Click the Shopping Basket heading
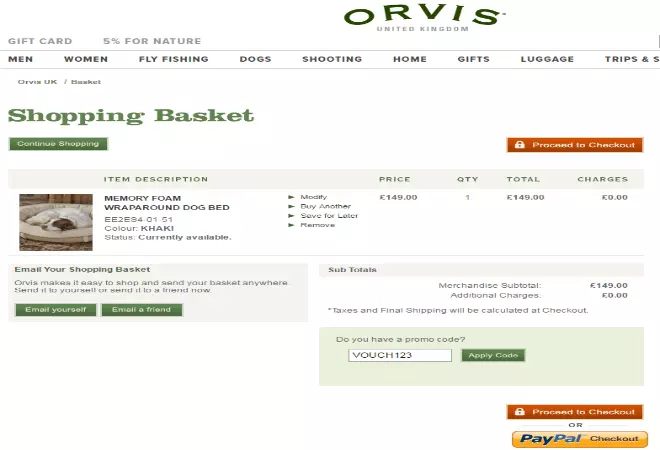The width and height of the screenshot is (660, 450). click(131, 116)
